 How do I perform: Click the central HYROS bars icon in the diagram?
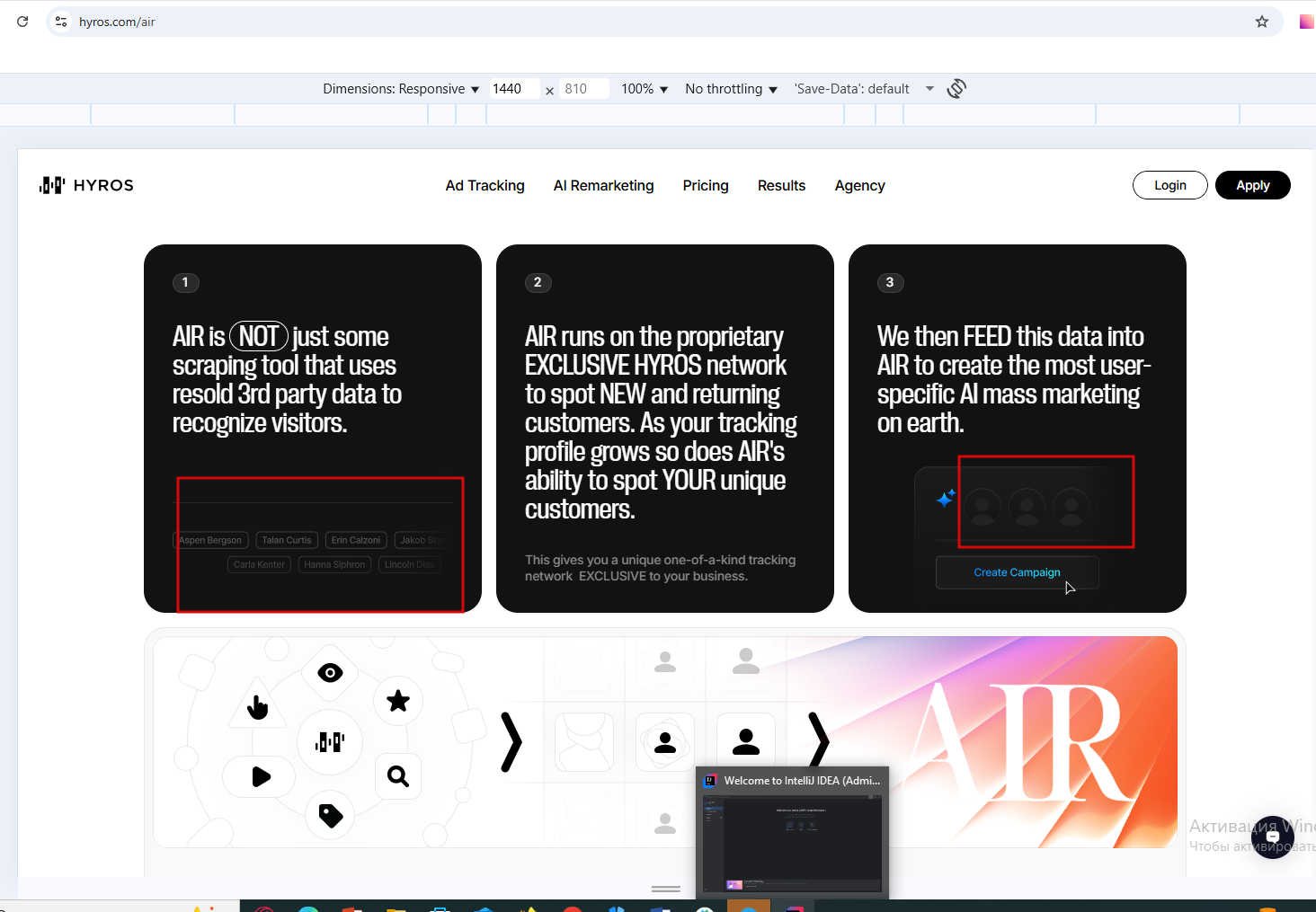[330, 741]
